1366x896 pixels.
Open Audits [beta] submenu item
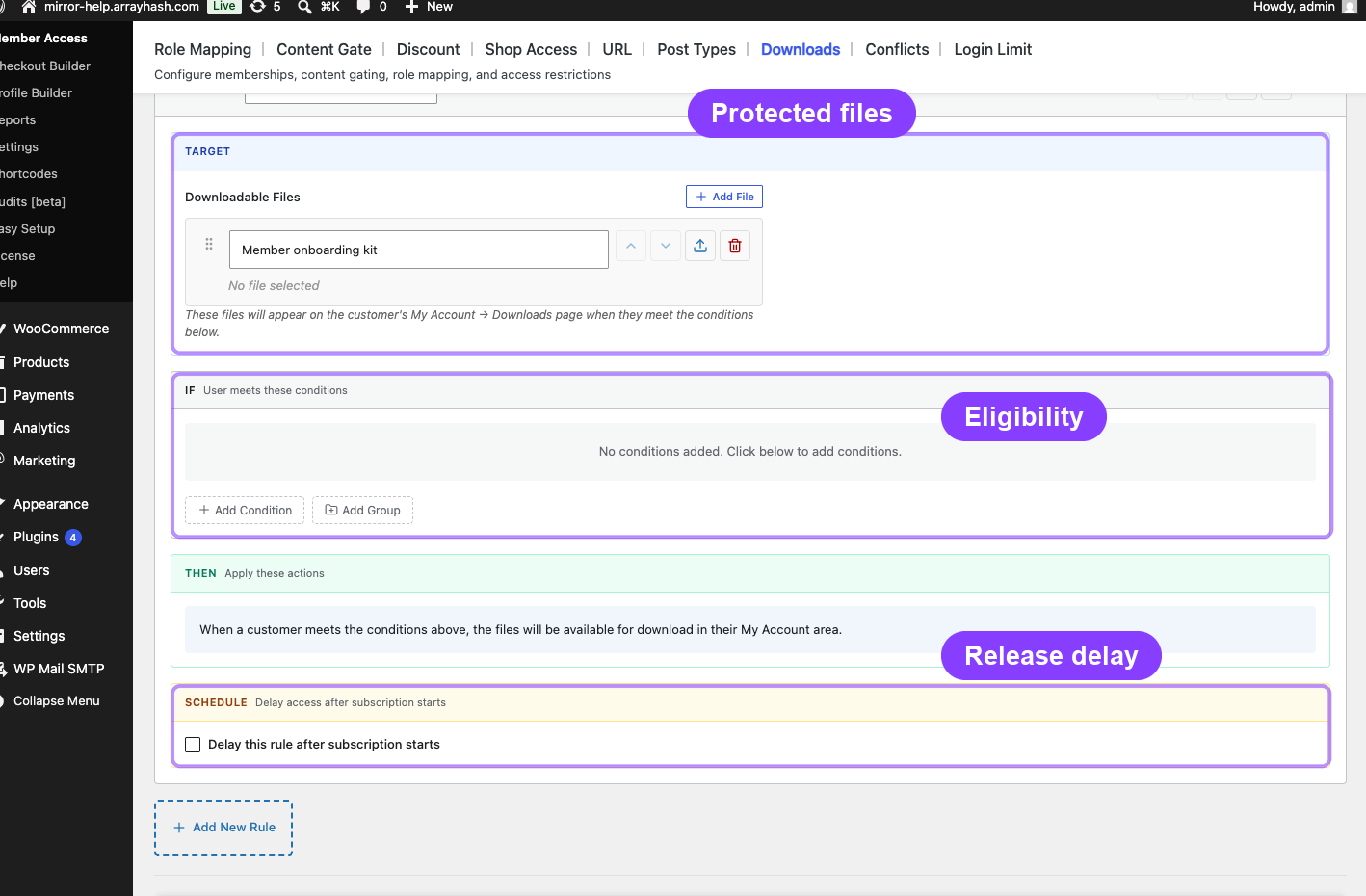pos(33,201)
